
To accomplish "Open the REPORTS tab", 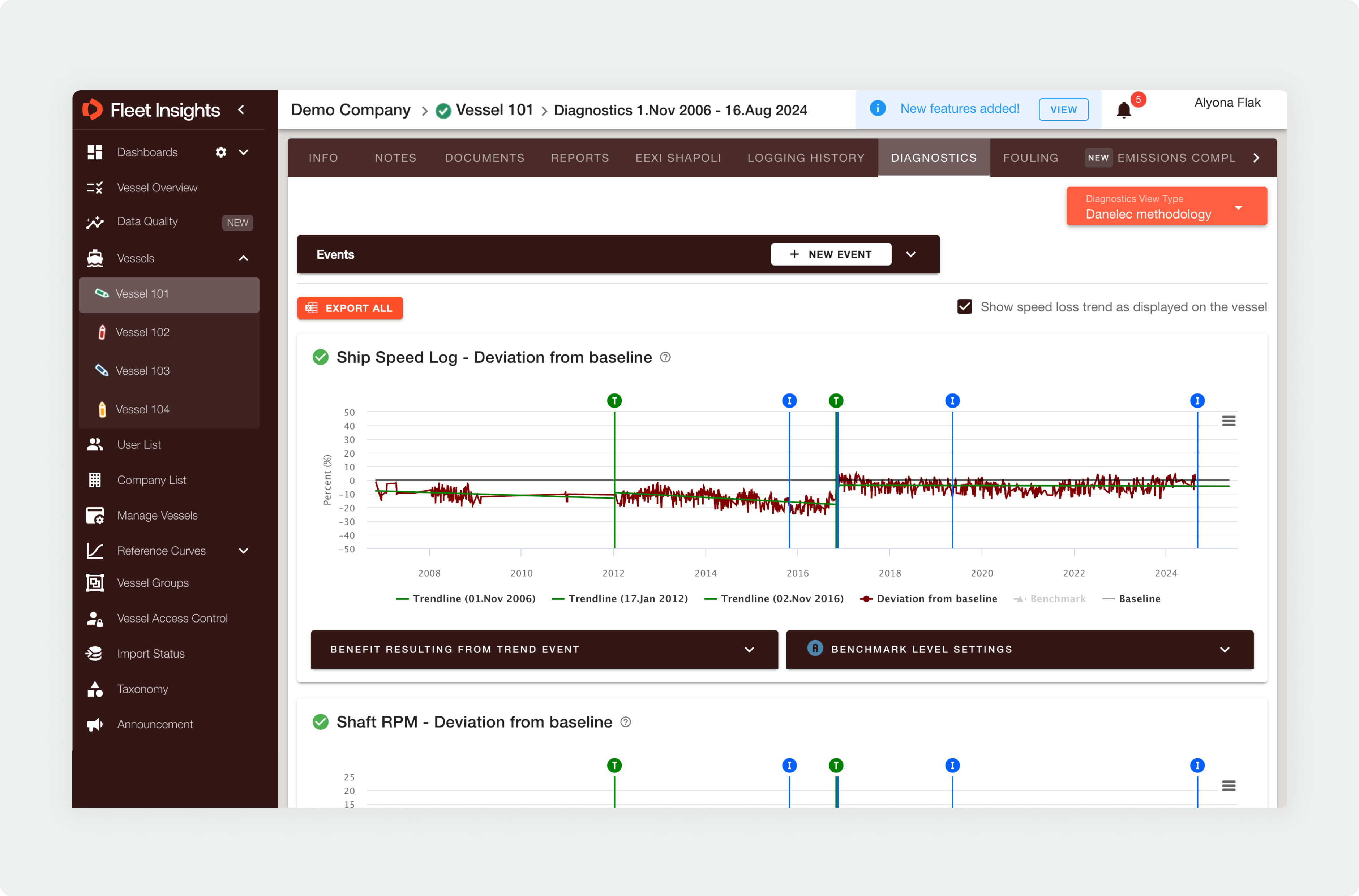I will click(x=580, y=158).
